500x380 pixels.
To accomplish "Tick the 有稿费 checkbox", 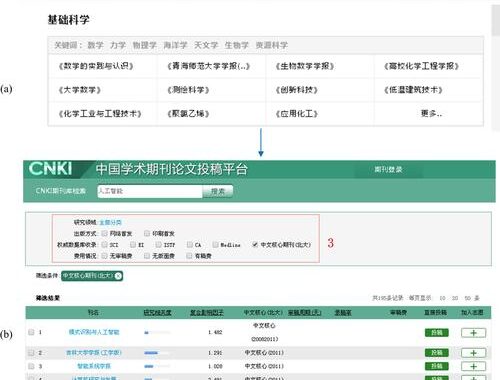I will point(189,256).
